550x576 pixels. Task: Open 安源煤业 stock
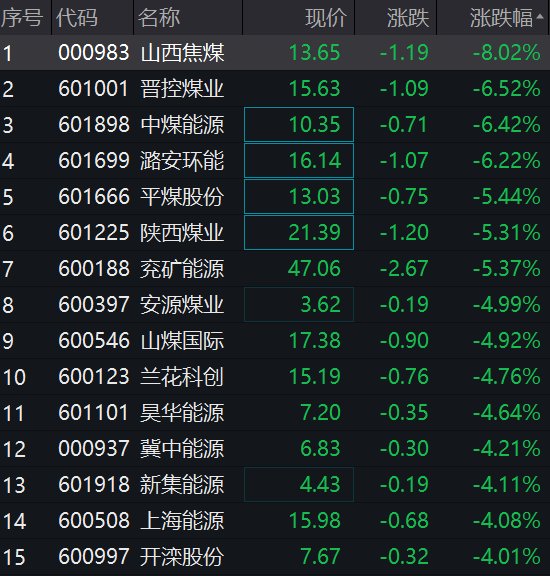pyautogui.click(x=182, y=305)
